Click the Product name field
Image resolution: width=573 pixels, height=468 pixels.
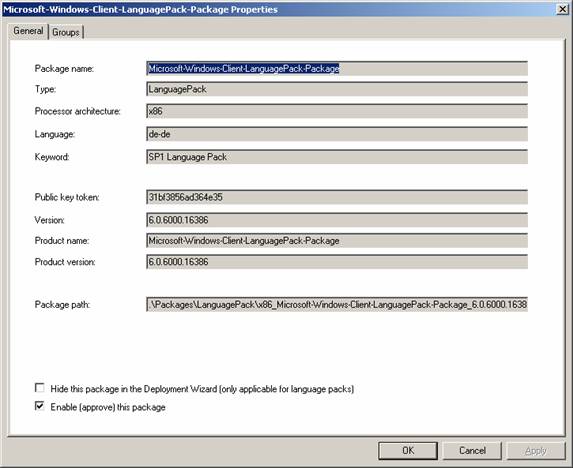pos(337,241)
